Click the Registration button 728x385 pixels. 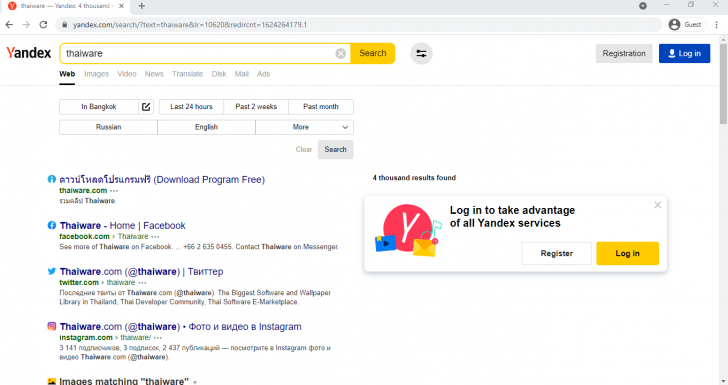coord(624,53)
